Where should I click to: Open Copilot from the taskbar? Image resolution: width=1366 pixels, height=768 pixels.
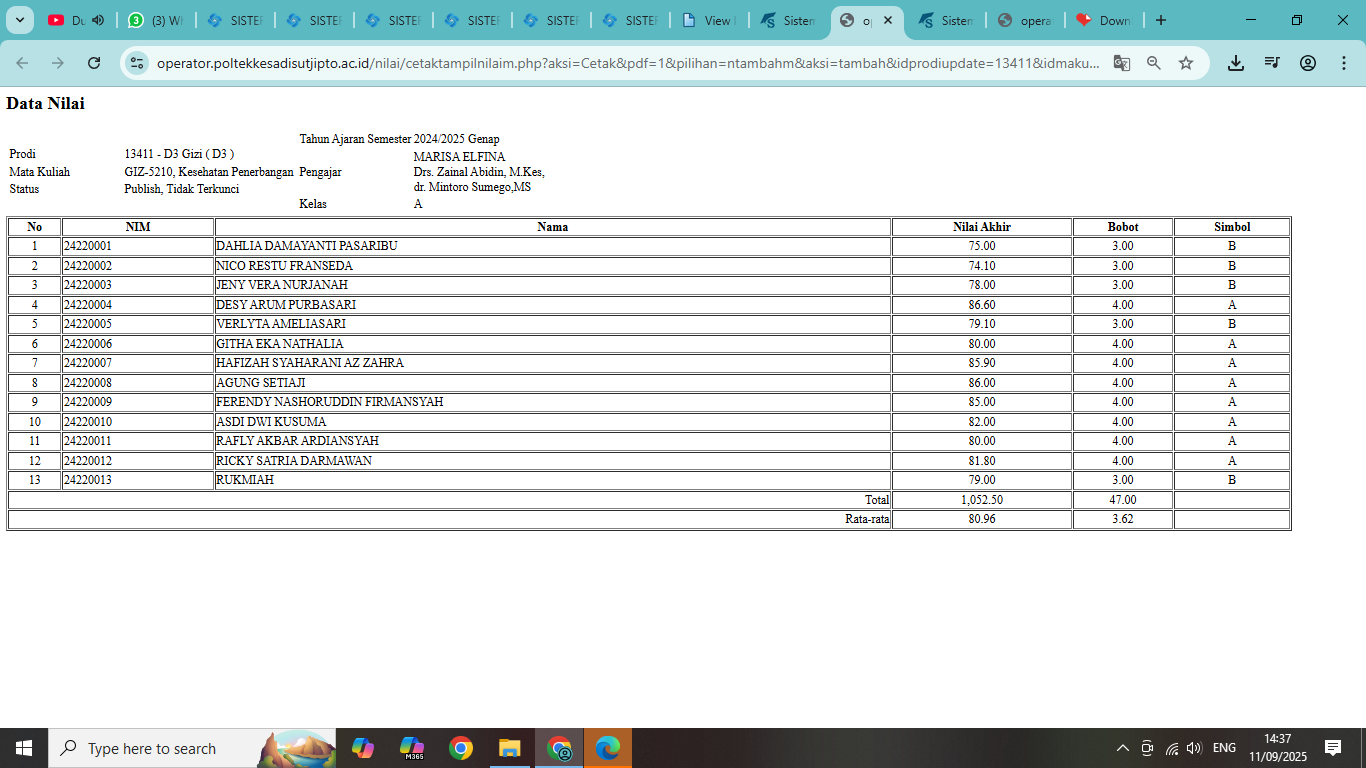pos(363,748)
